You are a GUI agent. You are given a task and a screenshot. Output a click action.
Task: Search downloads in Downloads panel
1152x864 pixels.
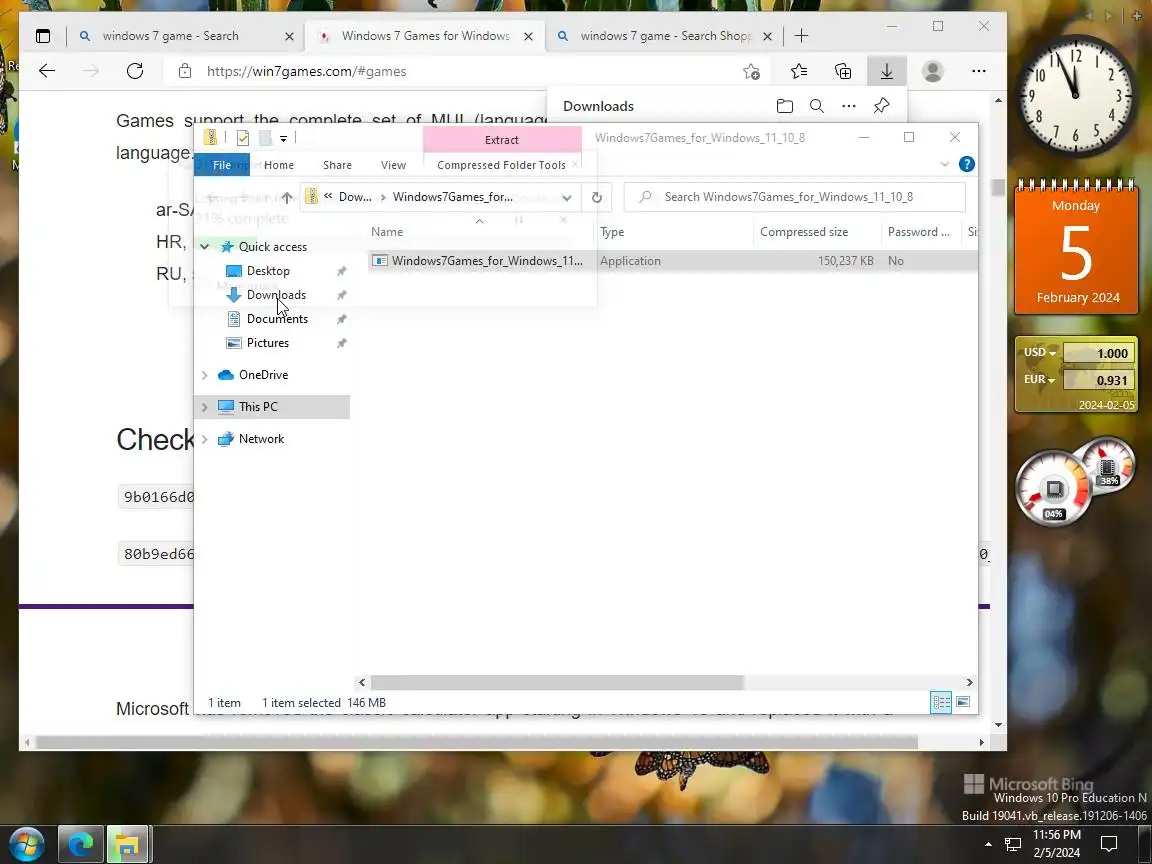coord(816,106)
